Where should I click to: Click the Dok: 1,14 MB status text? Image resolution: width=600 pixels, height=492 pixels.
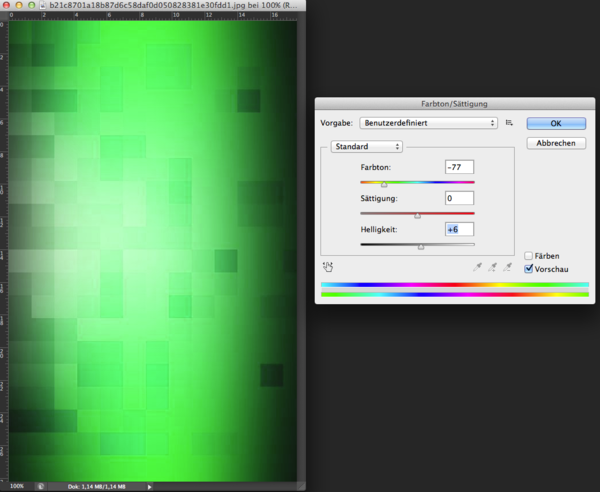pos(96,487)
